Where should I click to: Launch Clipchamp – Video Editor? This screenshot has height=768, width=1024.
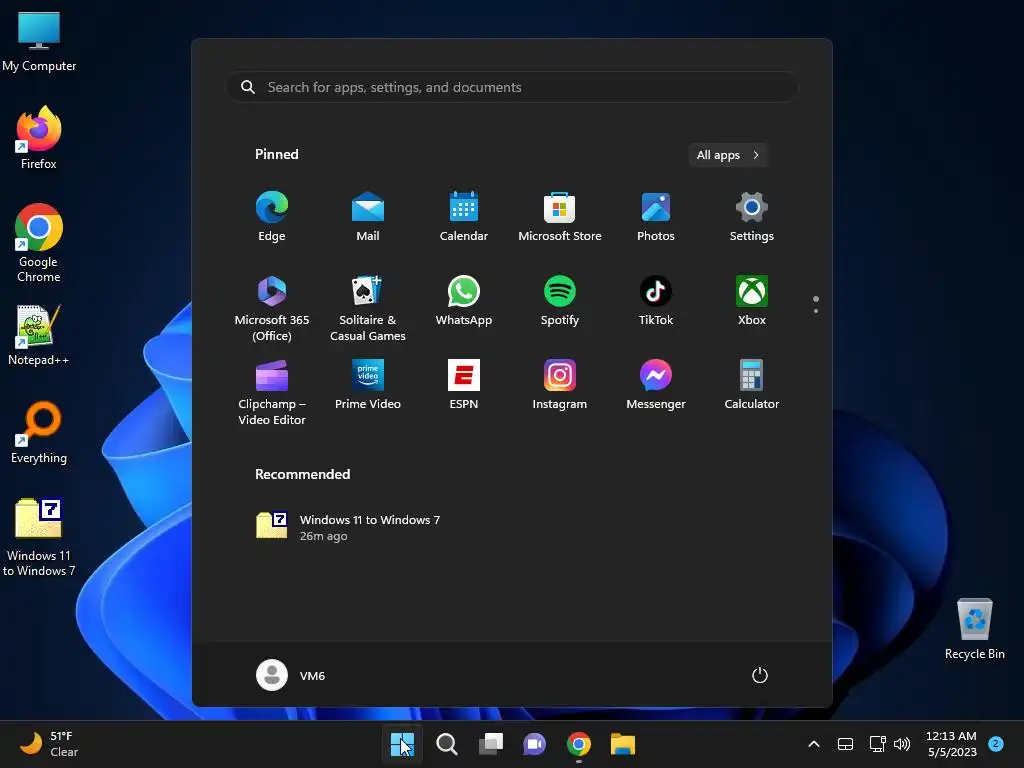pos(272,392)
